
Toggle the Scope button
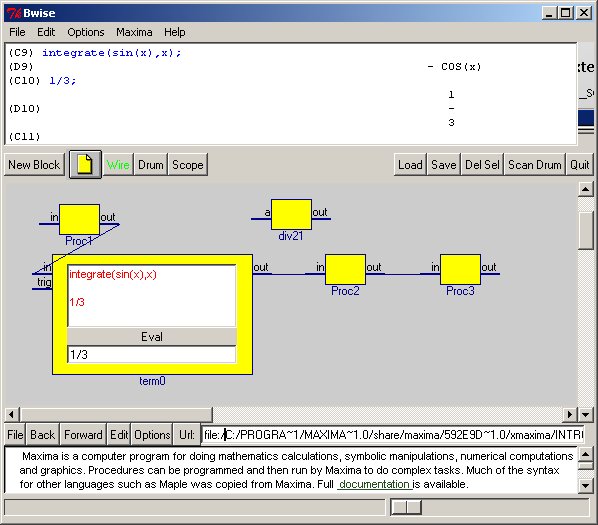[x=188, y=165]
